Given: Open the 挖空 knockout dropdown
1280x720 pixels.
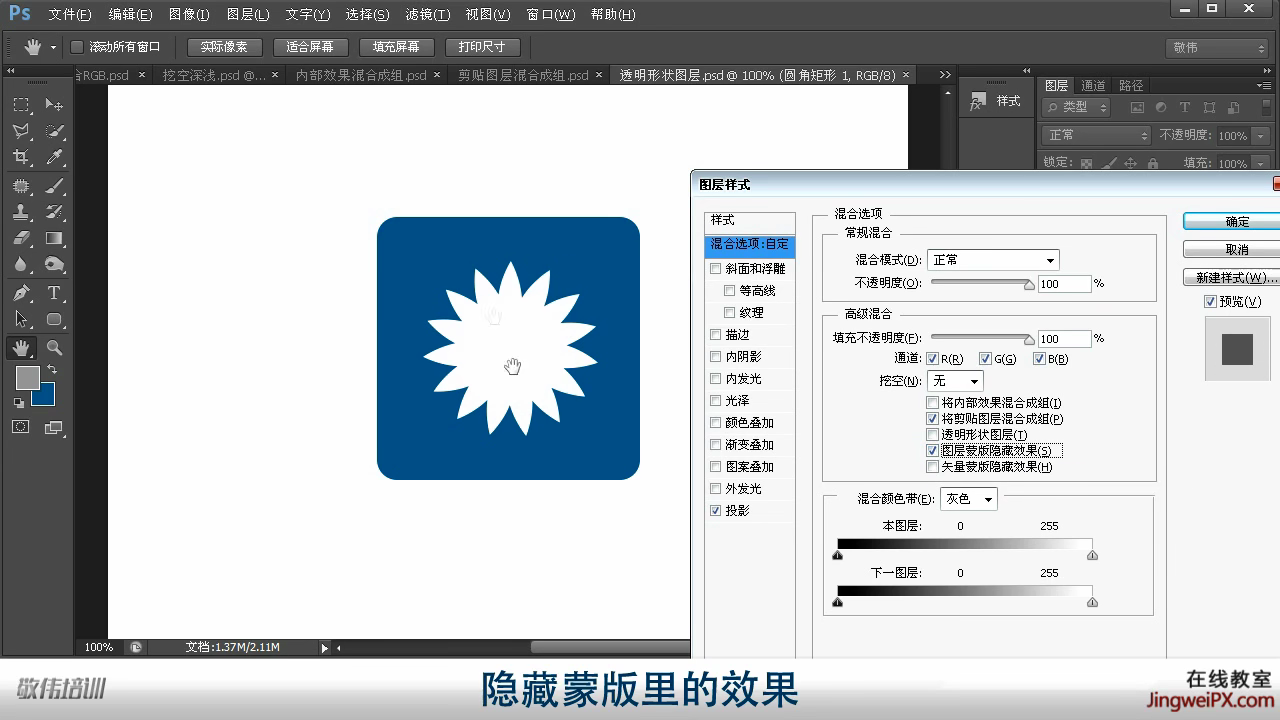Looking at the screenshot, I should (955, 381).
